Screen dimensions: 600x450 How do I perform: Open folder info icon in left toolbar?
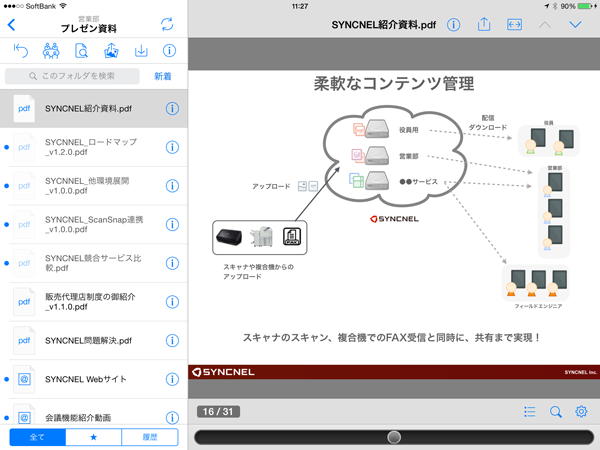pyautogui.click(x=169, y=51)
